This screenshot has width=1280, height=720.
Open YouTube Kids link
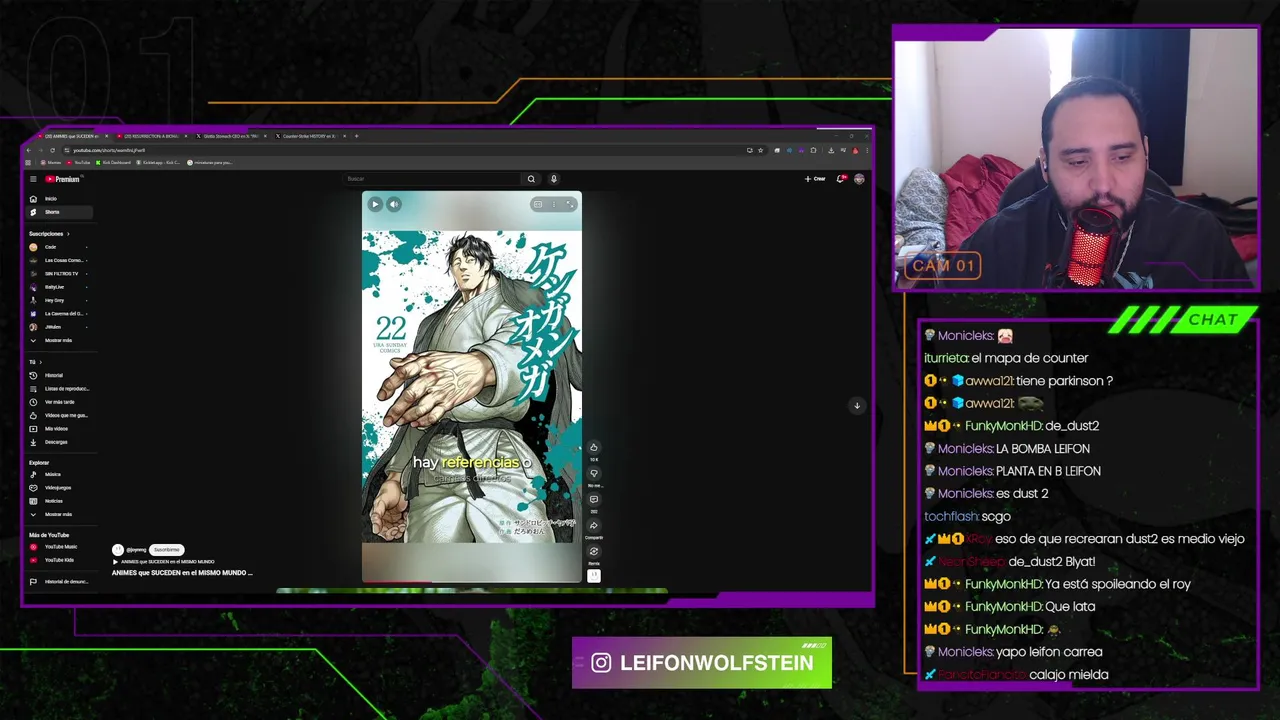tap(59, 560)
